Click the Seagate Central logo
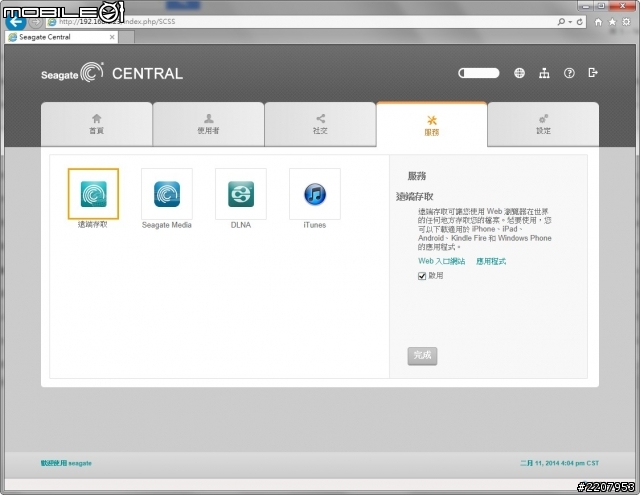 click(x=112, y=73)
